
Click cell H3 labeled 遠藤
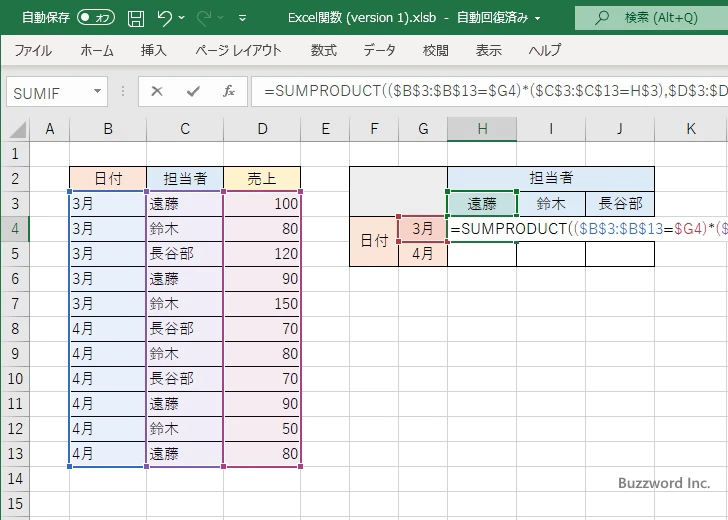pyautogui.click(x=482, y=203)
